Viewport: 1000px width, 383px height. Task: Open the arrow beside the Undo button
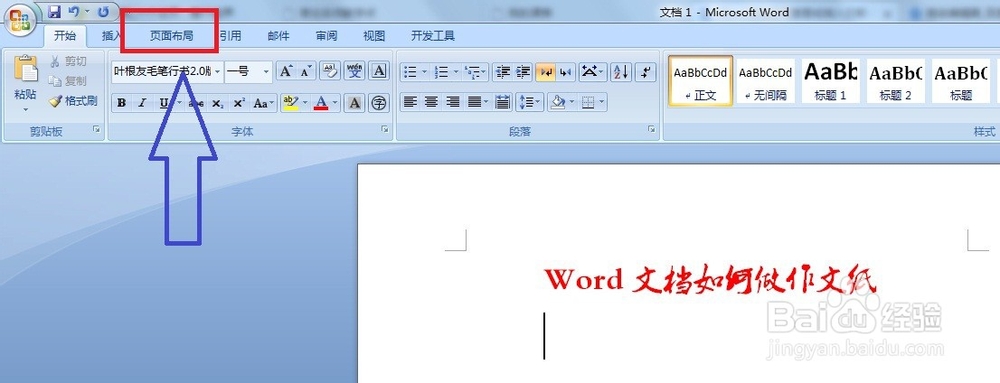87,11
